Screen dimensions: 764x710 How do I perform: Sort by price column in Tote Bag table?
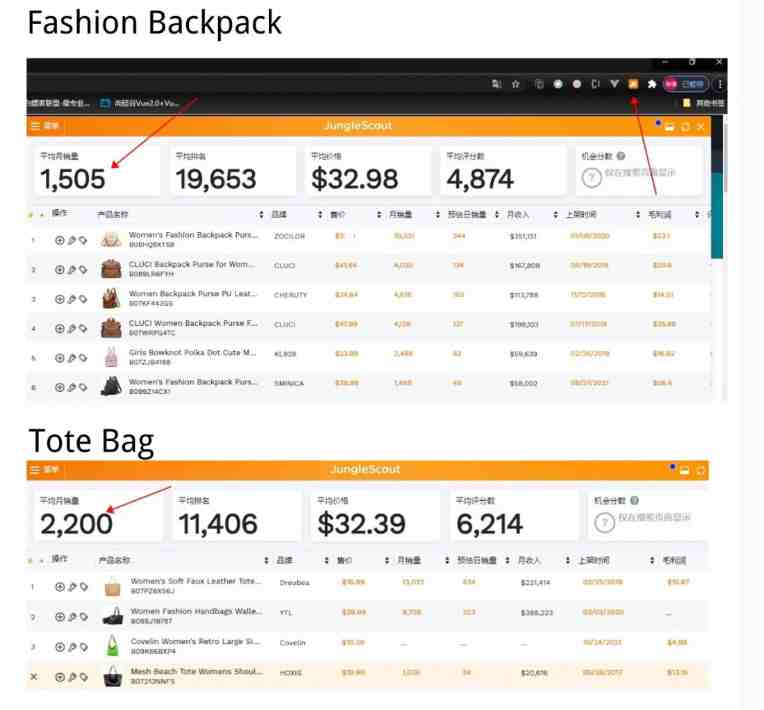coord(386,560)
